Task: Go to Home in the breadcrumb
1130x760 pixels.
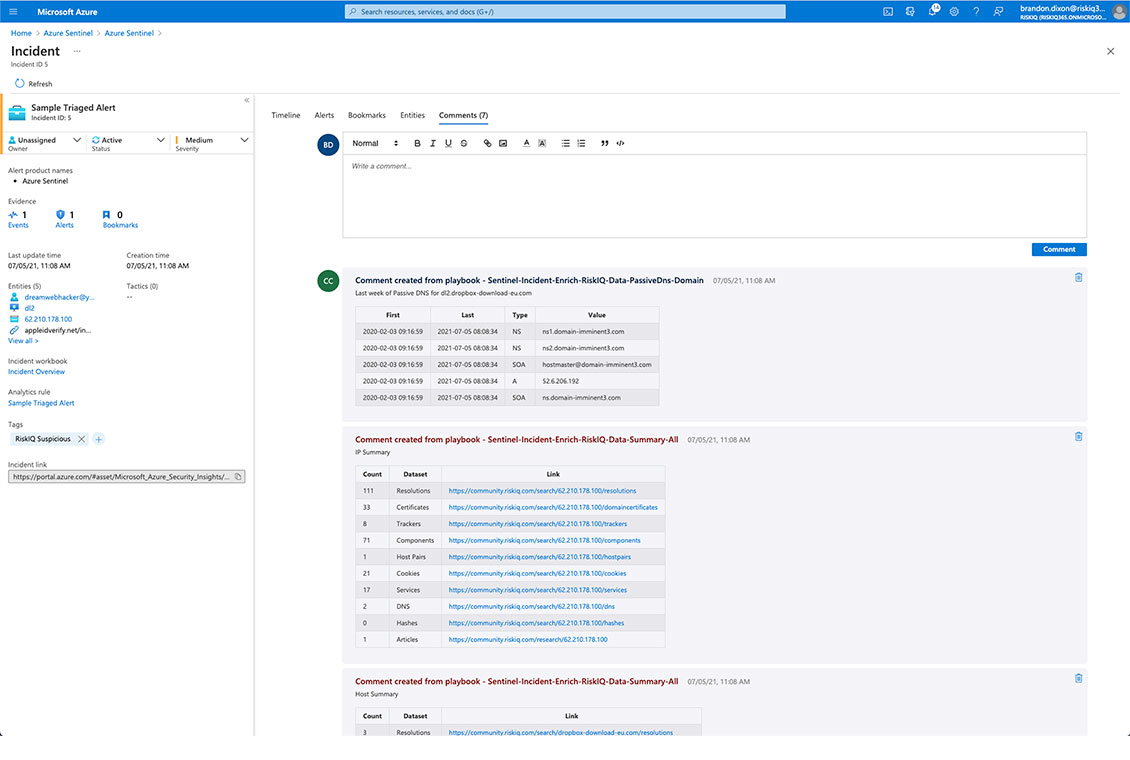Action: tap(21, 33)
